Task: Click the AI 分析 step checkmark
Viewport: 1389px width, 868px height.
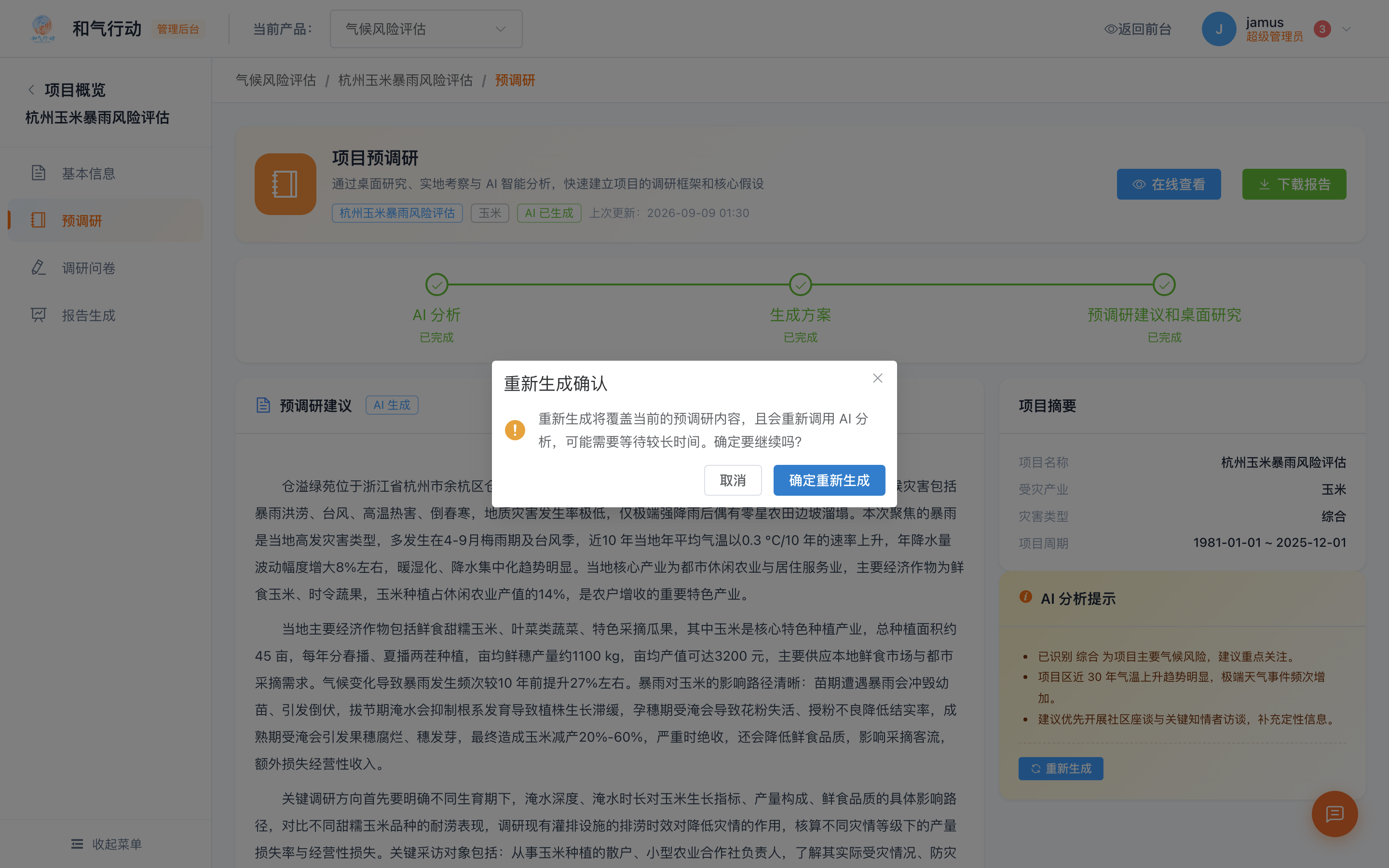Action: (x=436, y=284)
